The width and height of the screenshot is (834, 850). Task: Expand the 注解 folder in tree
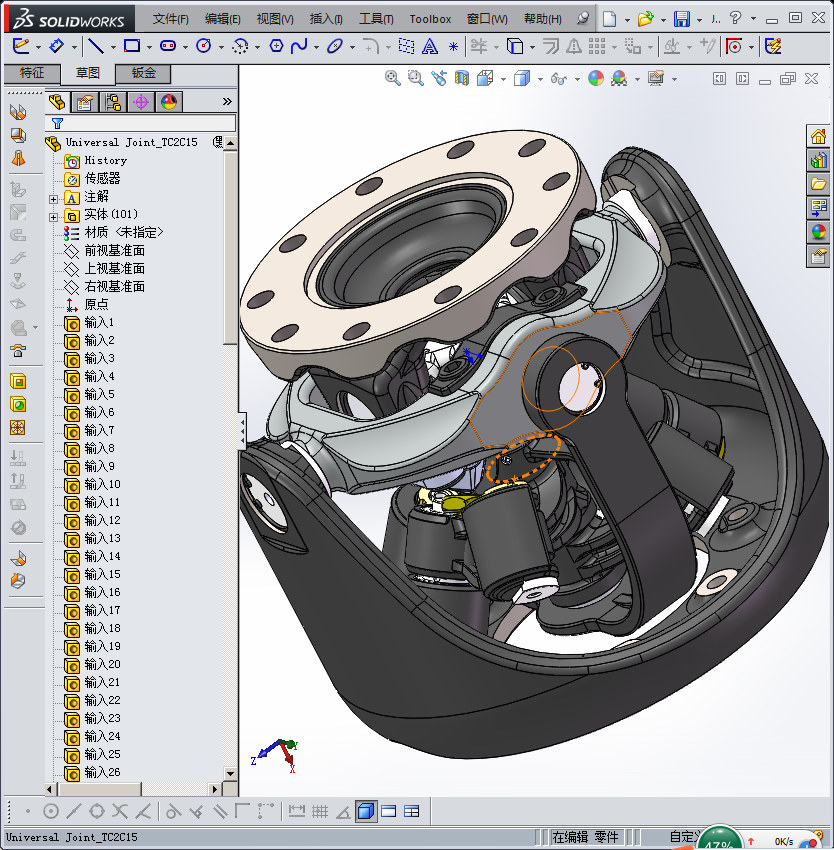(54, 197)
